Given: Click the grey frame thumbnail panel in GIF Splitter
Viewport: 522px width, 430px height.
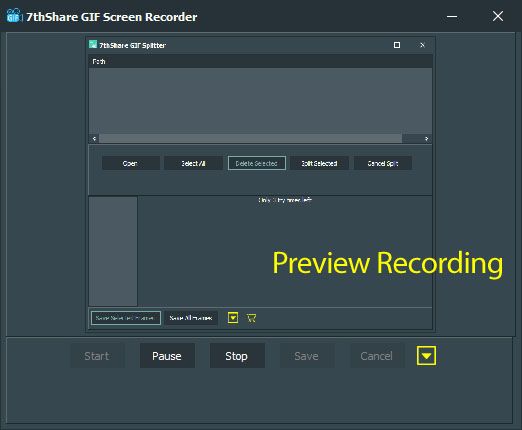Looking at the screenshot, I should [113, 251].
